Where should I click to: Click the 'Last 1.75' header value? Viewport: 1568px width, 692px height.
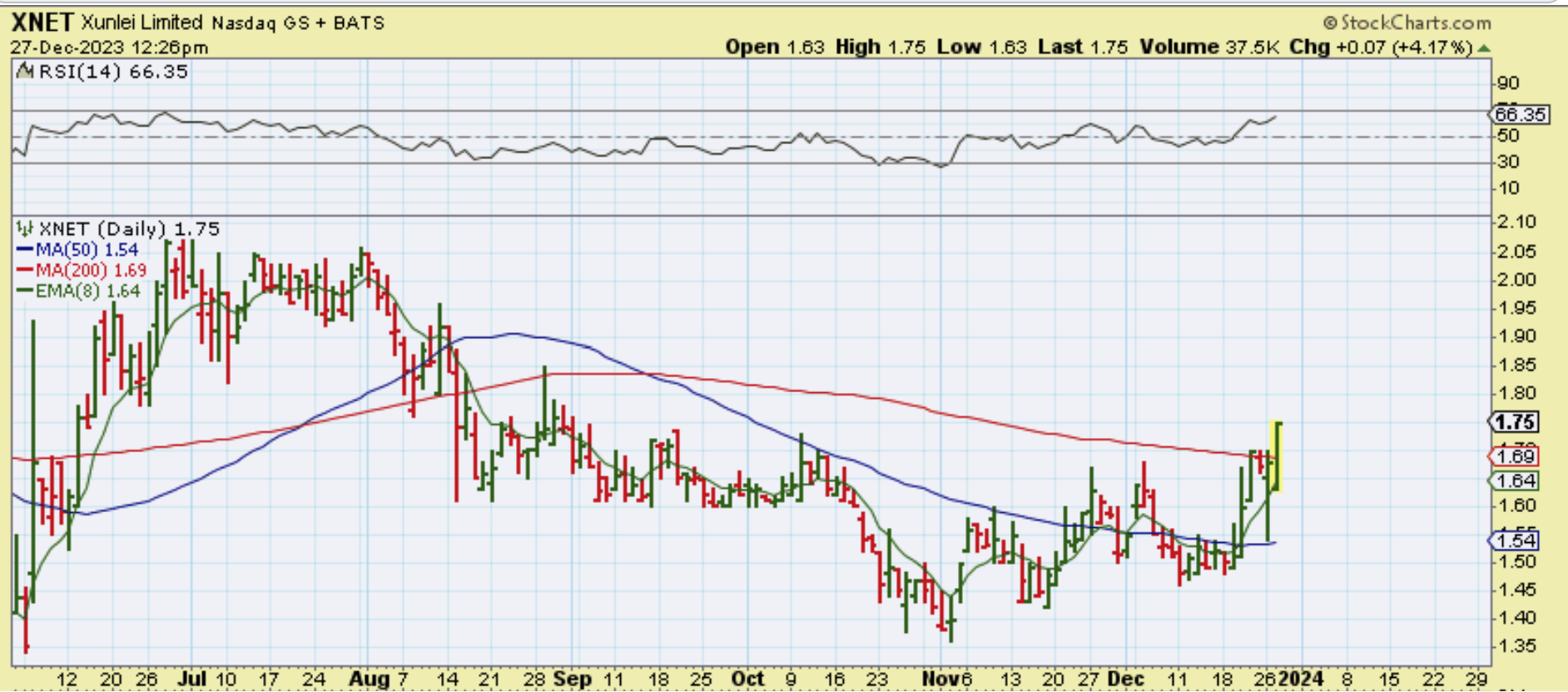(1083, 47)
